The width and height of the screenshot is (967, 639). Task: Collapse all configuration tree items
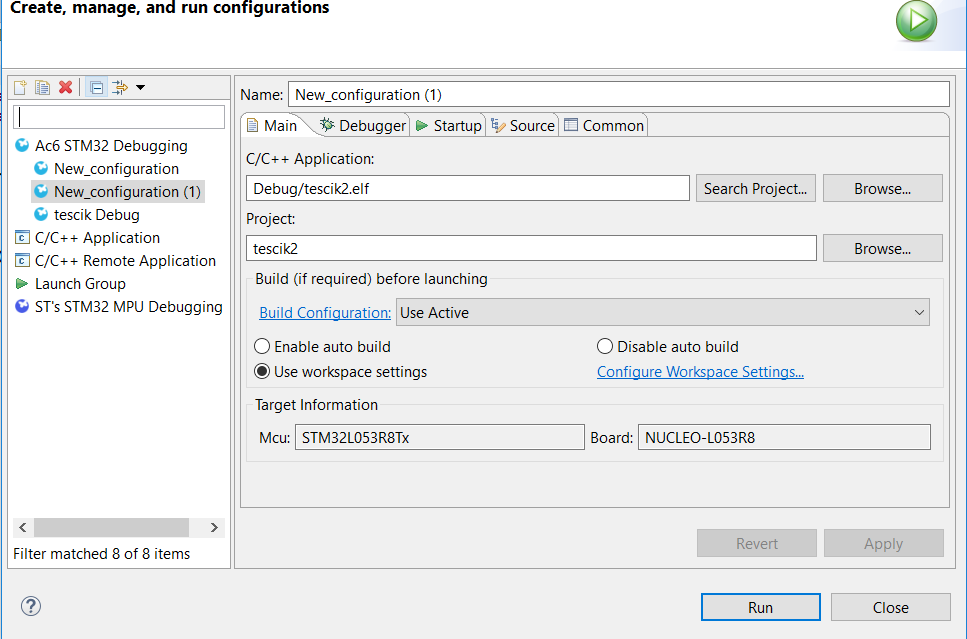coord(97,88)
